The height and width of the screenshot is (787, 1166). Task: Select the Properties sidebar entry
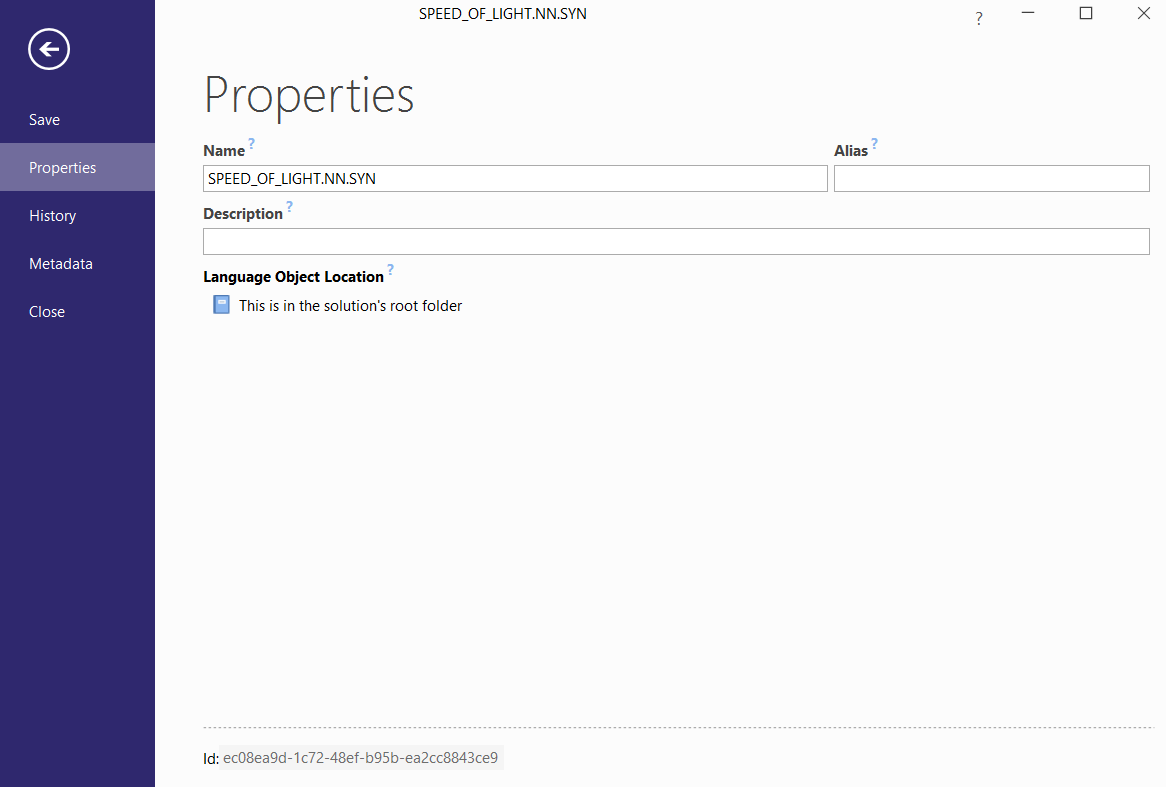click(62, 167)
